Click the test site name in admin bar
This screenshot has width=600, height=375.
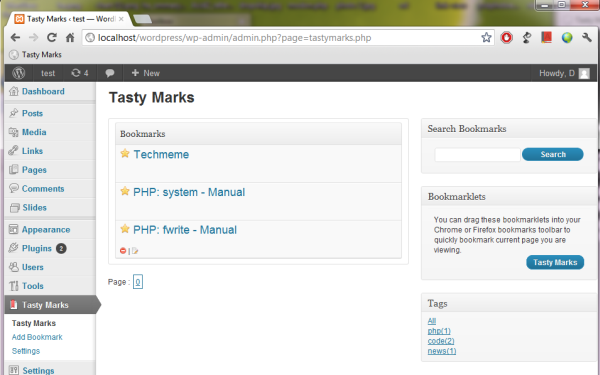point(48,73)
